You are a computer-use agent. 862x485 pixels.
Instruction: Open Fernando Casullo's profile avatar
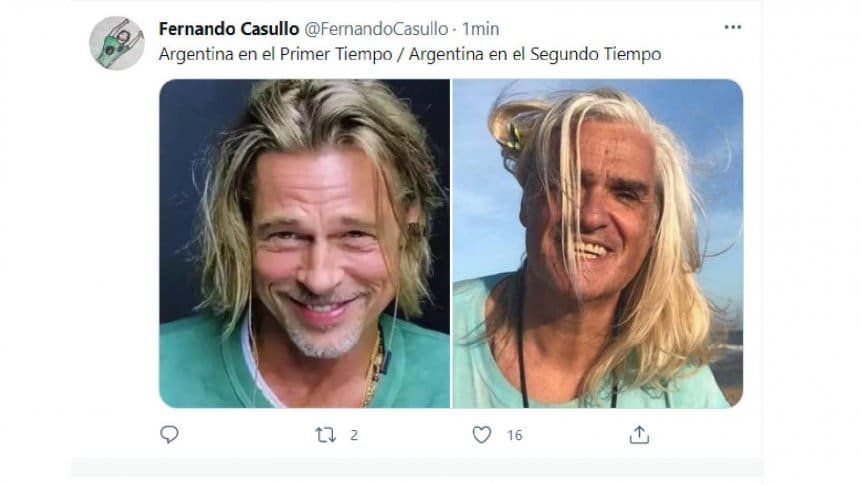click(x=117, y=43)
